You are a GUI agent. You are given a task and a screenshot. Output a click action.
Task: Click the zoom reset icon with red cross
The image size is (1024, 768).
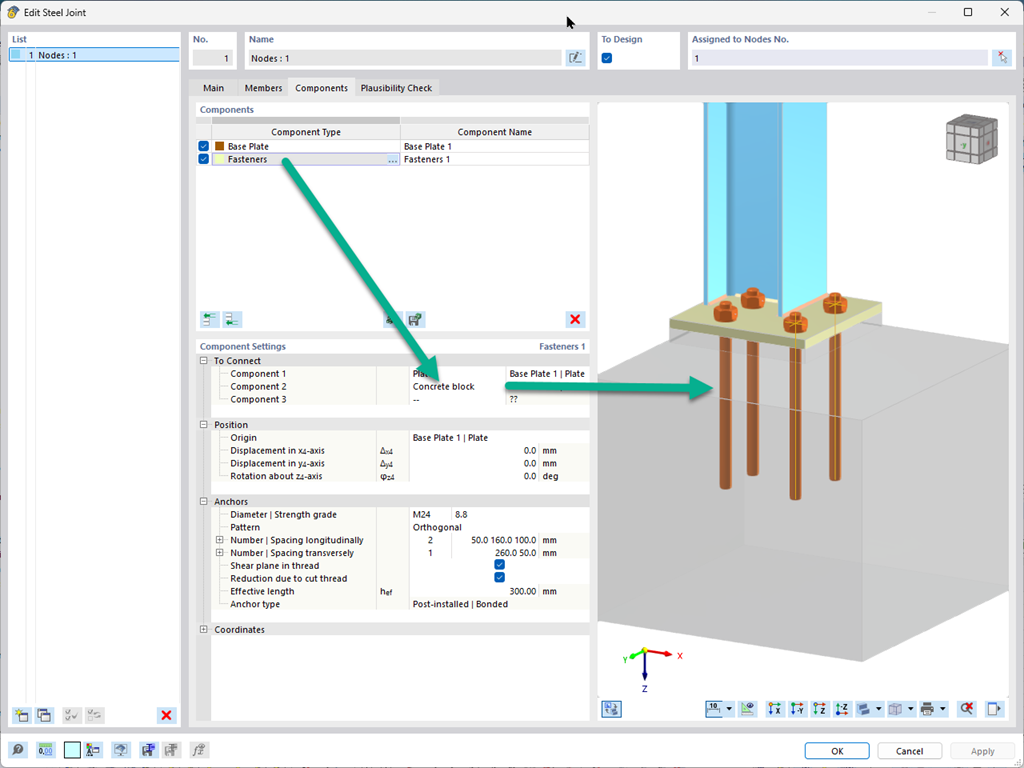click(967, 709)
